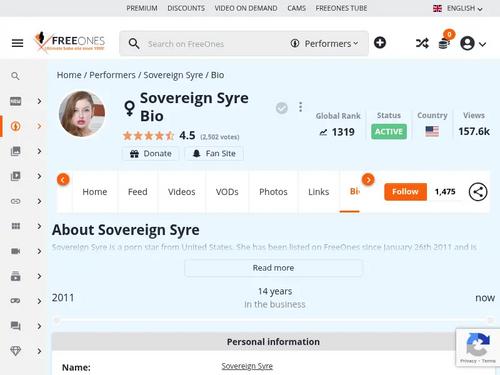The height and width of the screenshot is (375, 500).
Task: Go to Home in breadcrumb
Action: [x=69, y=75]
